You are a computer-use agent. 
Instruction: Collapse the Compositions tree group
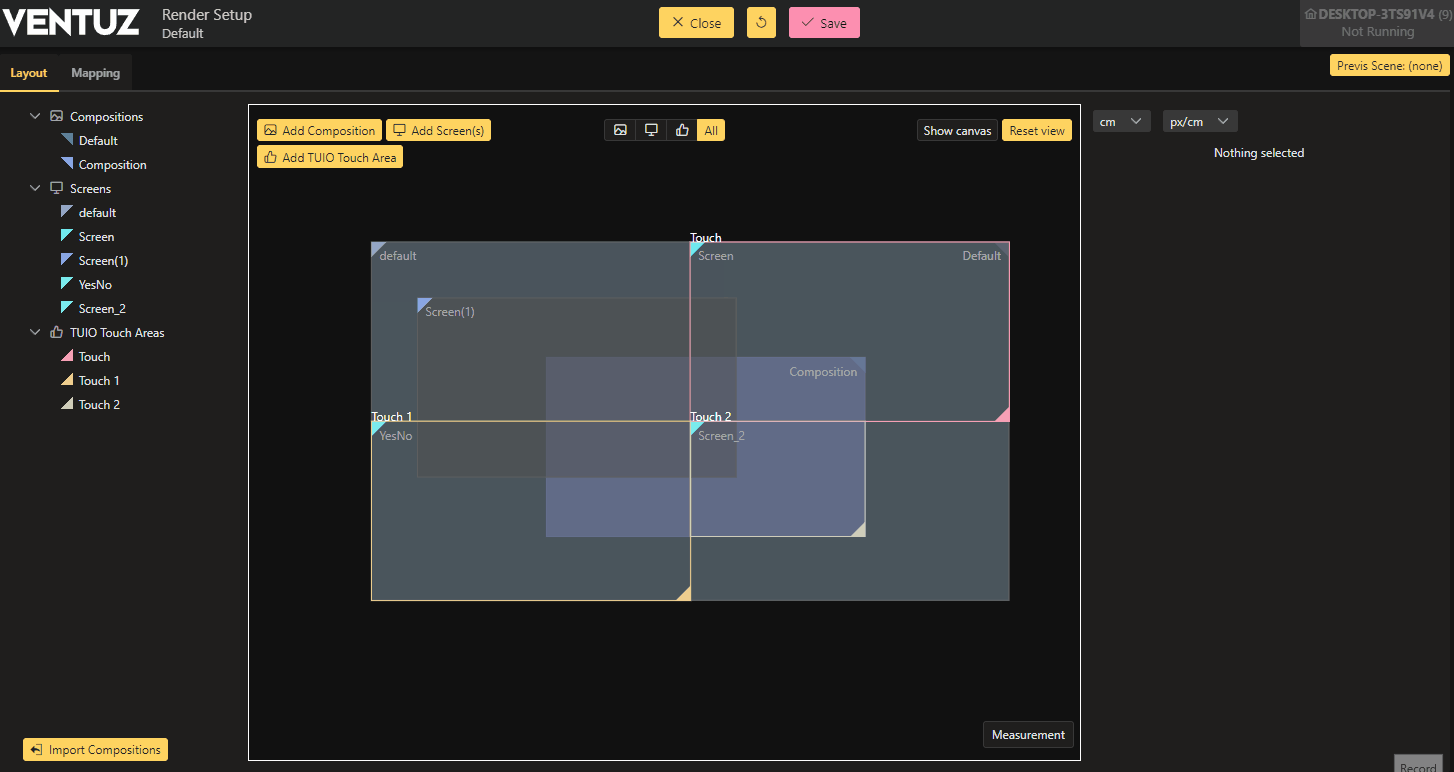click(35, 117)
